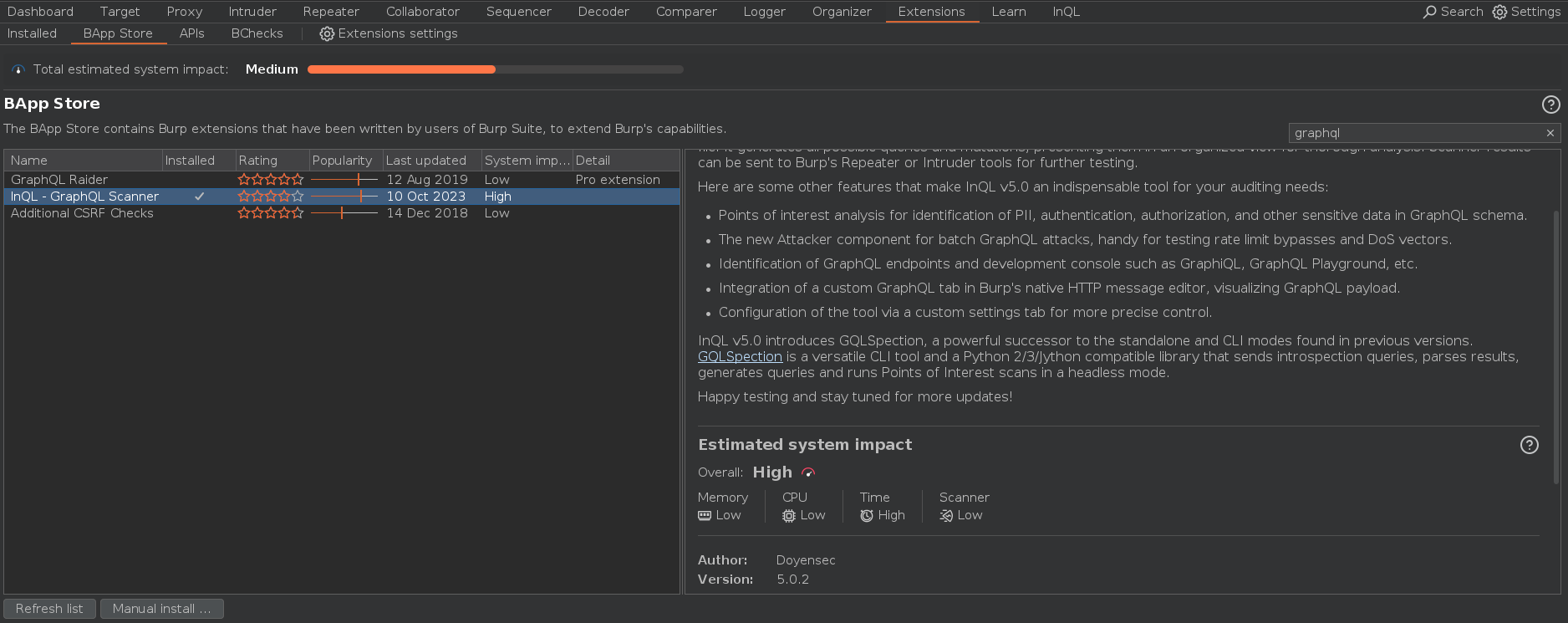This screenshot has width=1568, height=623.
Task: Clear the graphql search filter
Action: click(1550, 133)
